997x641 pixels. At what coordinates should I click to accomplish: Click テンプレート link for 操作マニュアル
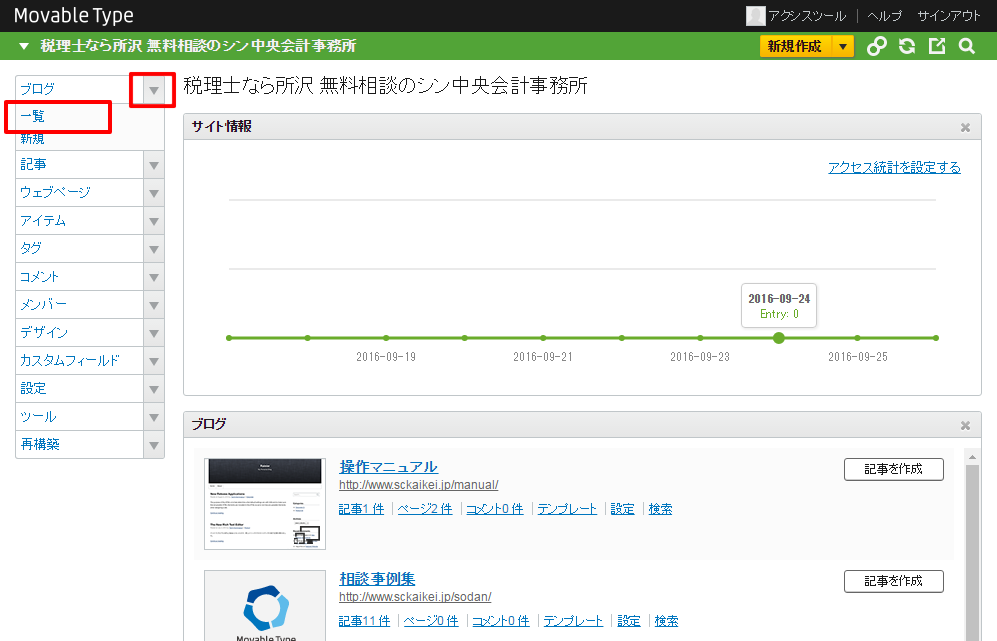click(567, 509)
